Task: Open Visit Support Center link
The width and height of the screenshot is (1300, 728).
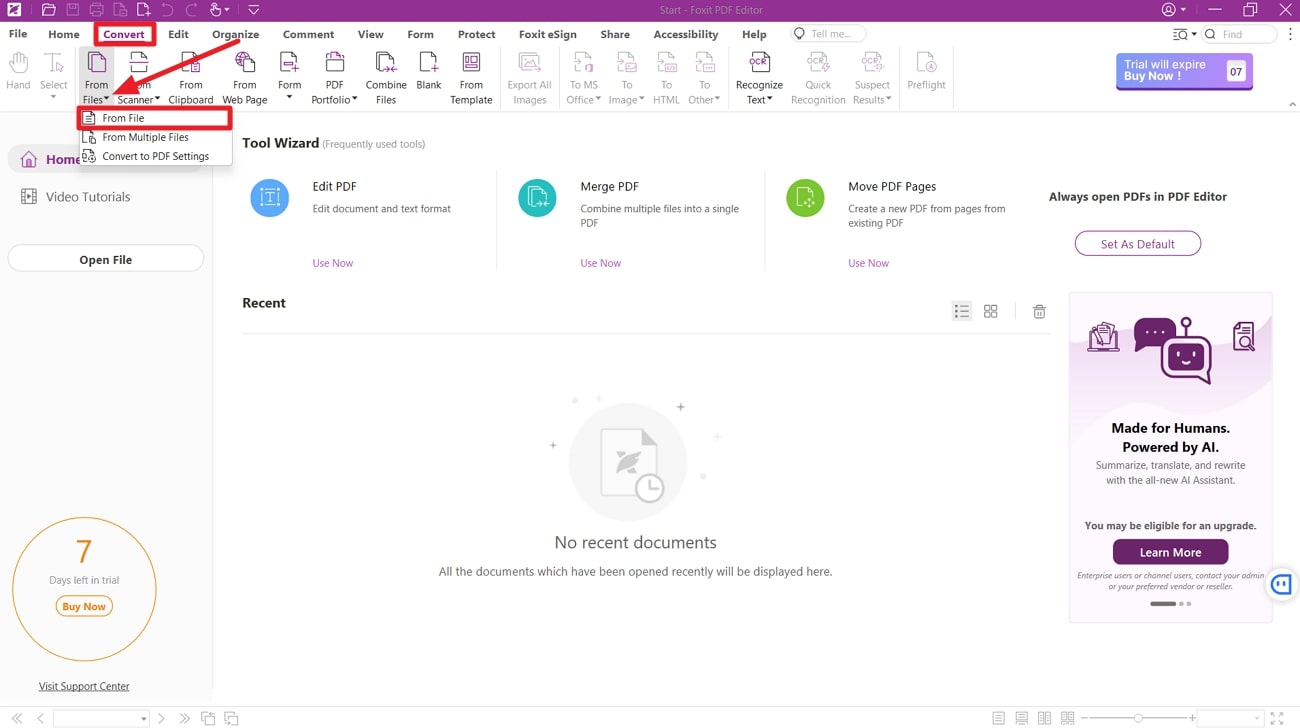Action: point(84,686)
